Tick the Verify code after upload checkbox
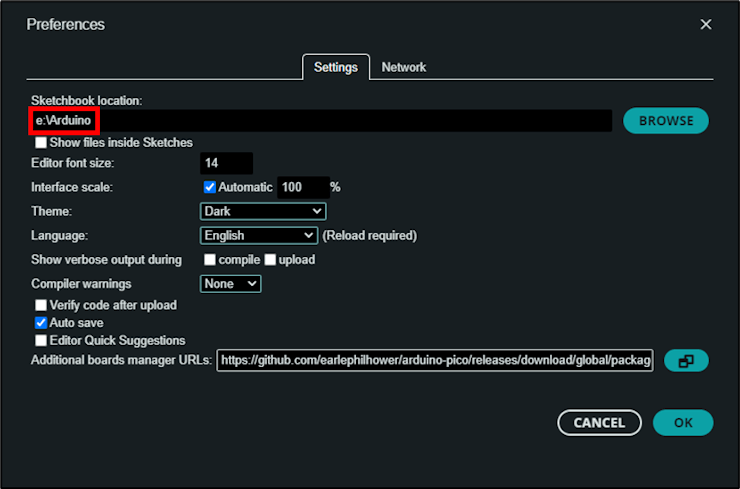The width and height of the screenshot is (740, 489). (41, 305)
